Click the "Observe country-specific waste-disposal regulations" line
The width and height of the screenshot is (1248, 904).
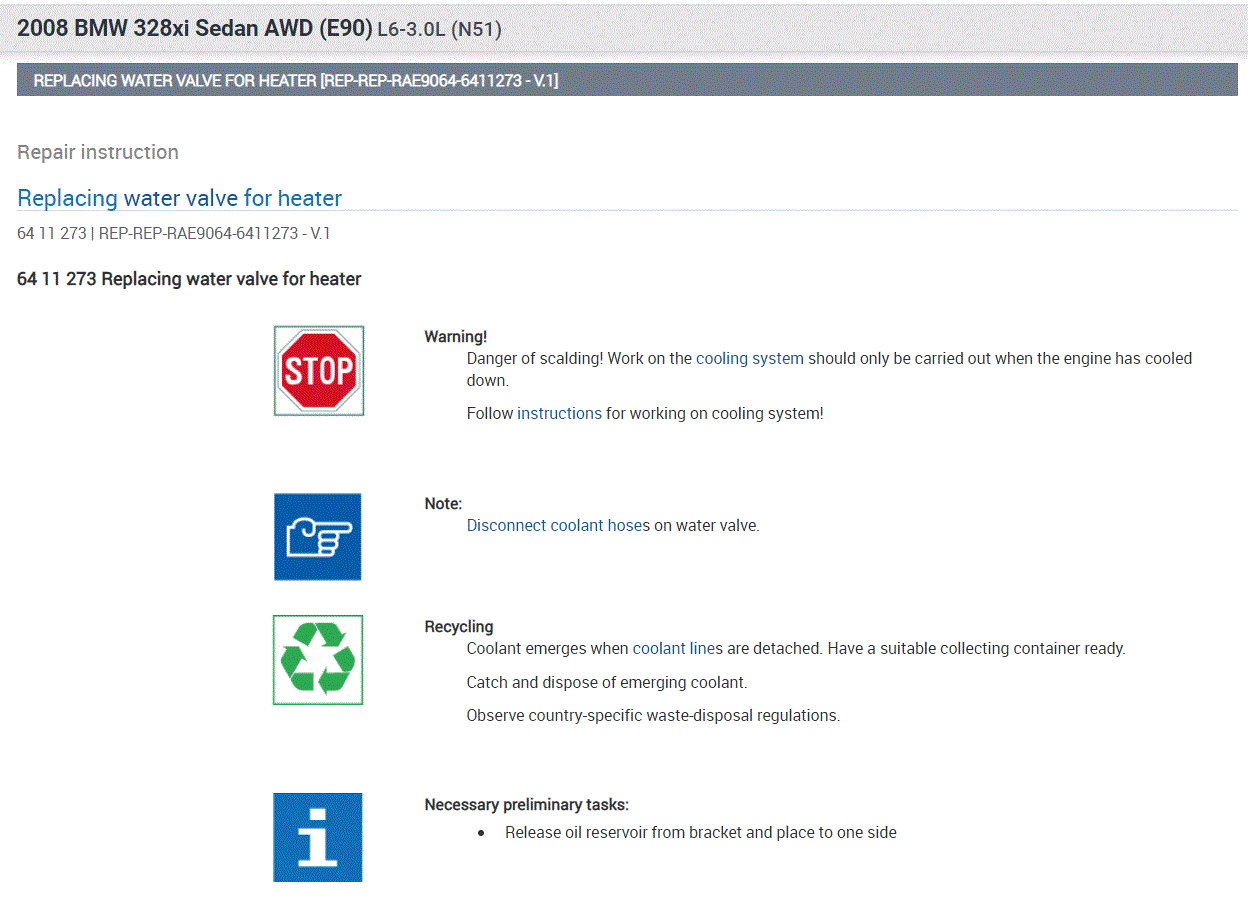click(653, 715)
